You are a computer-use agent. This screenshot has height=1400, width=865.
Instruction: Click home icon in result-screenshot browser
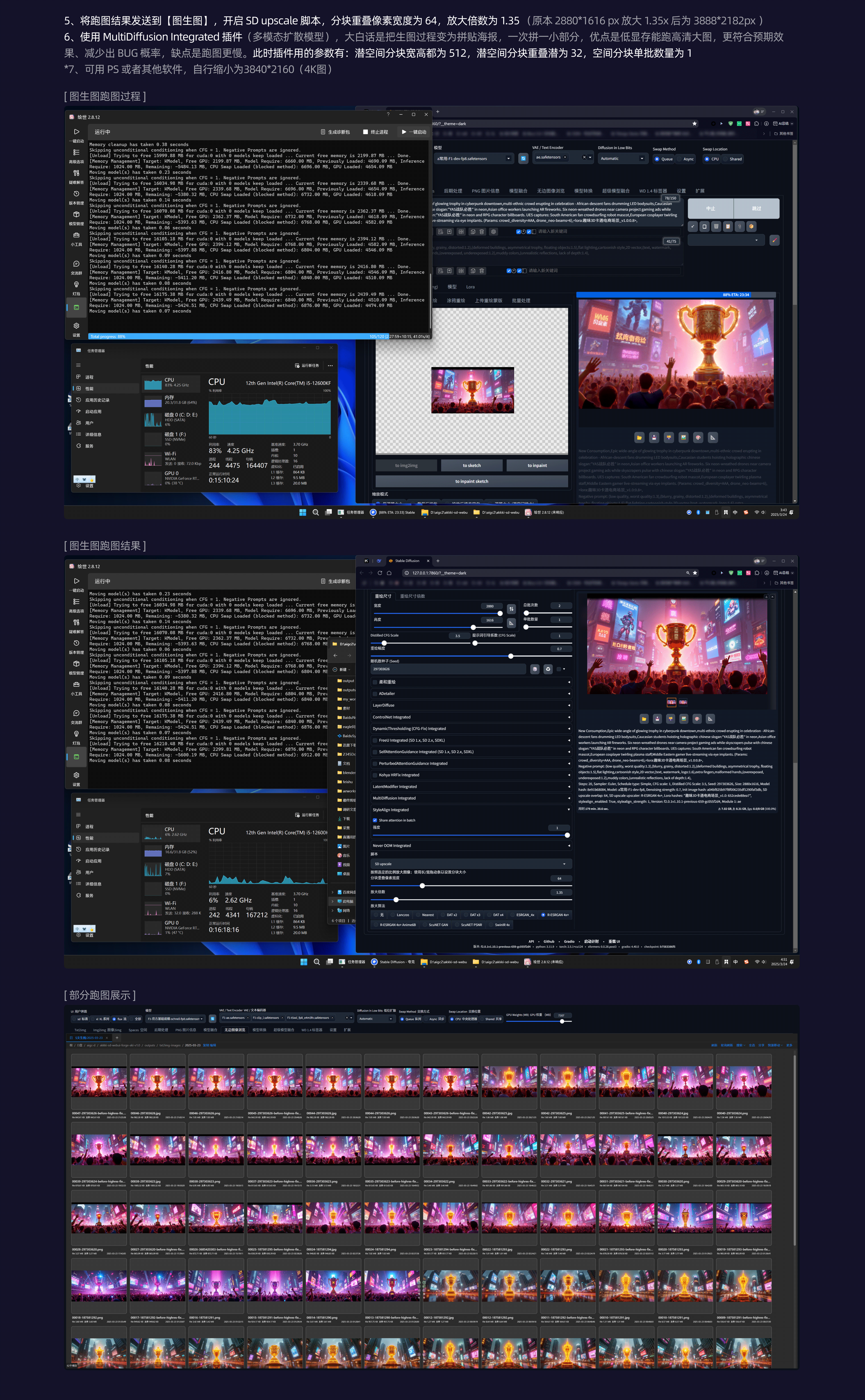389,573
